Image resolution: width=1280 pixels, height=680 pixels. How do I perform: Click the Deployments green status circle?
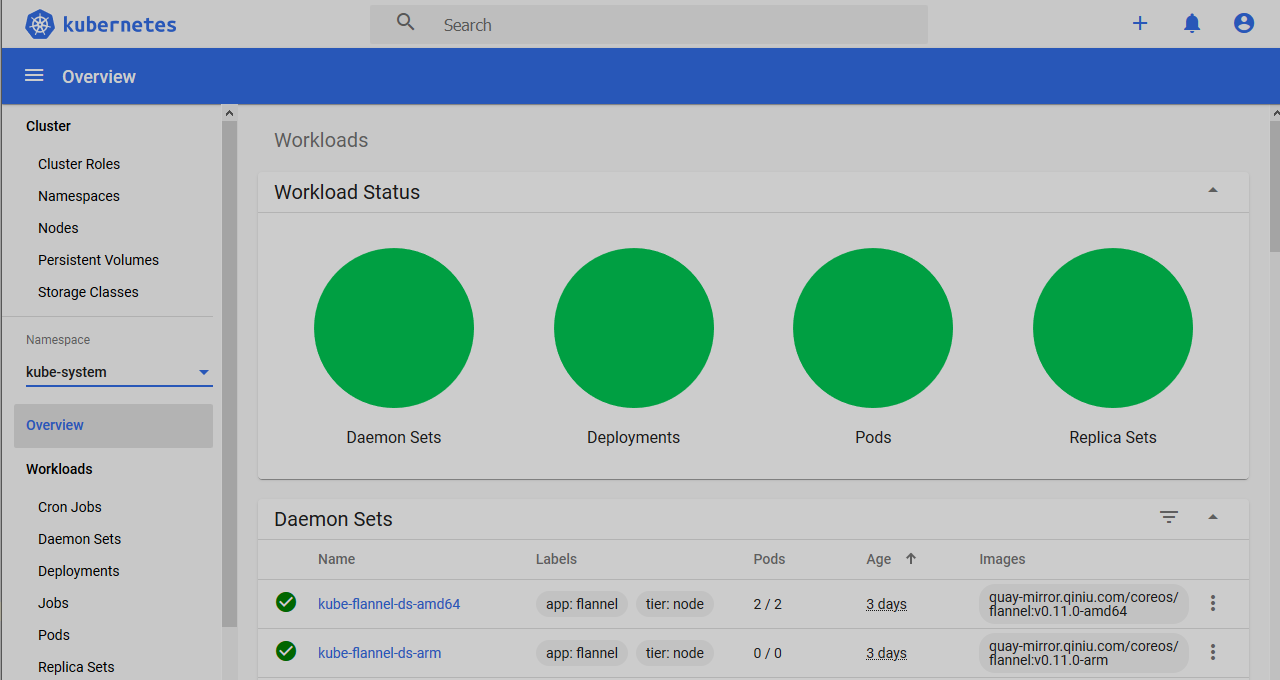click(634, 328)
